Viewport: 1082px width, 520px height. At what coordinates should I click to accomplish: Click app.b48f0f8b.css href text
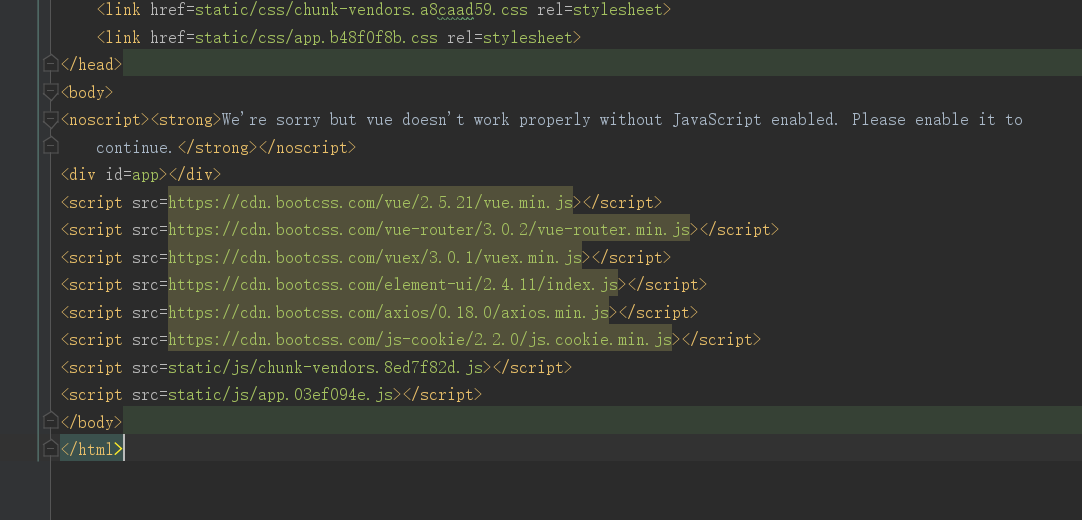pyautogui.click(x=317, y=37)
